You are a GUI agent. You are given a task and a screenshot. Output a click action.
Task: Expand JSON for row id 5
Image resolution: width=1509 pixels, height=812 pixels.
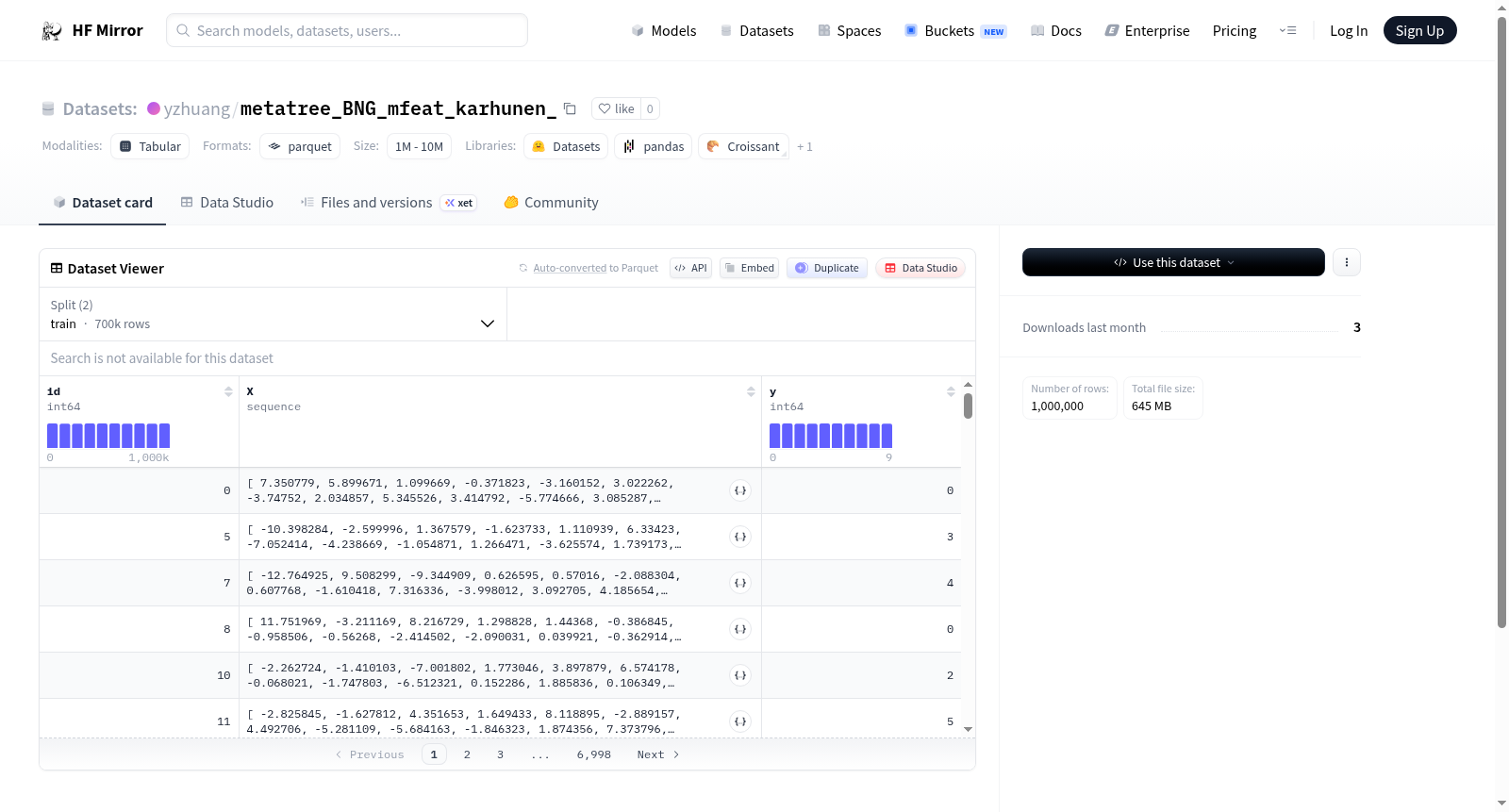pos(740,537)
